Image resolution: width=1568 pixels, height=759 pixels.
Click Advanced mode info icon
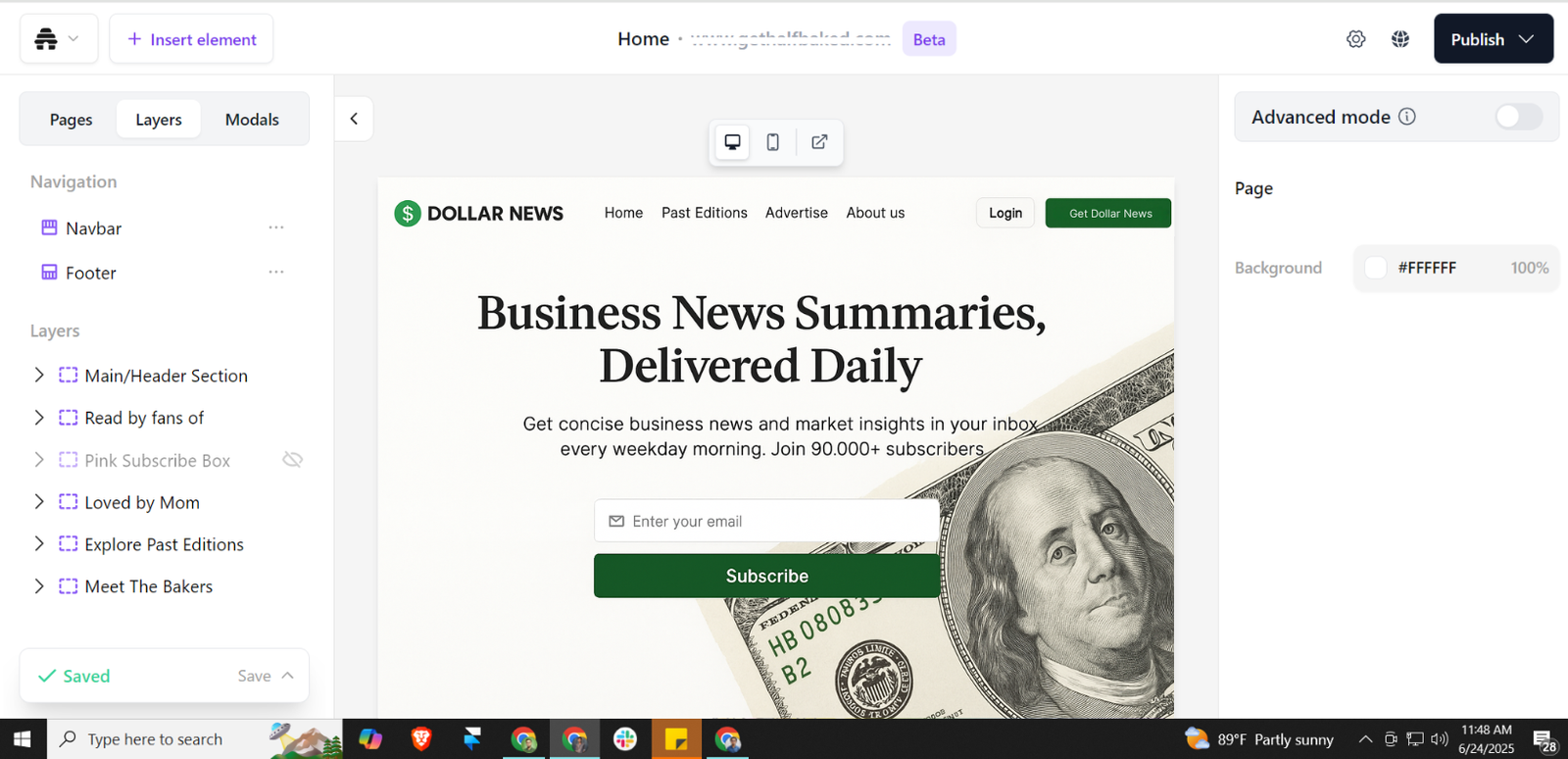[x=1407, y=117]
